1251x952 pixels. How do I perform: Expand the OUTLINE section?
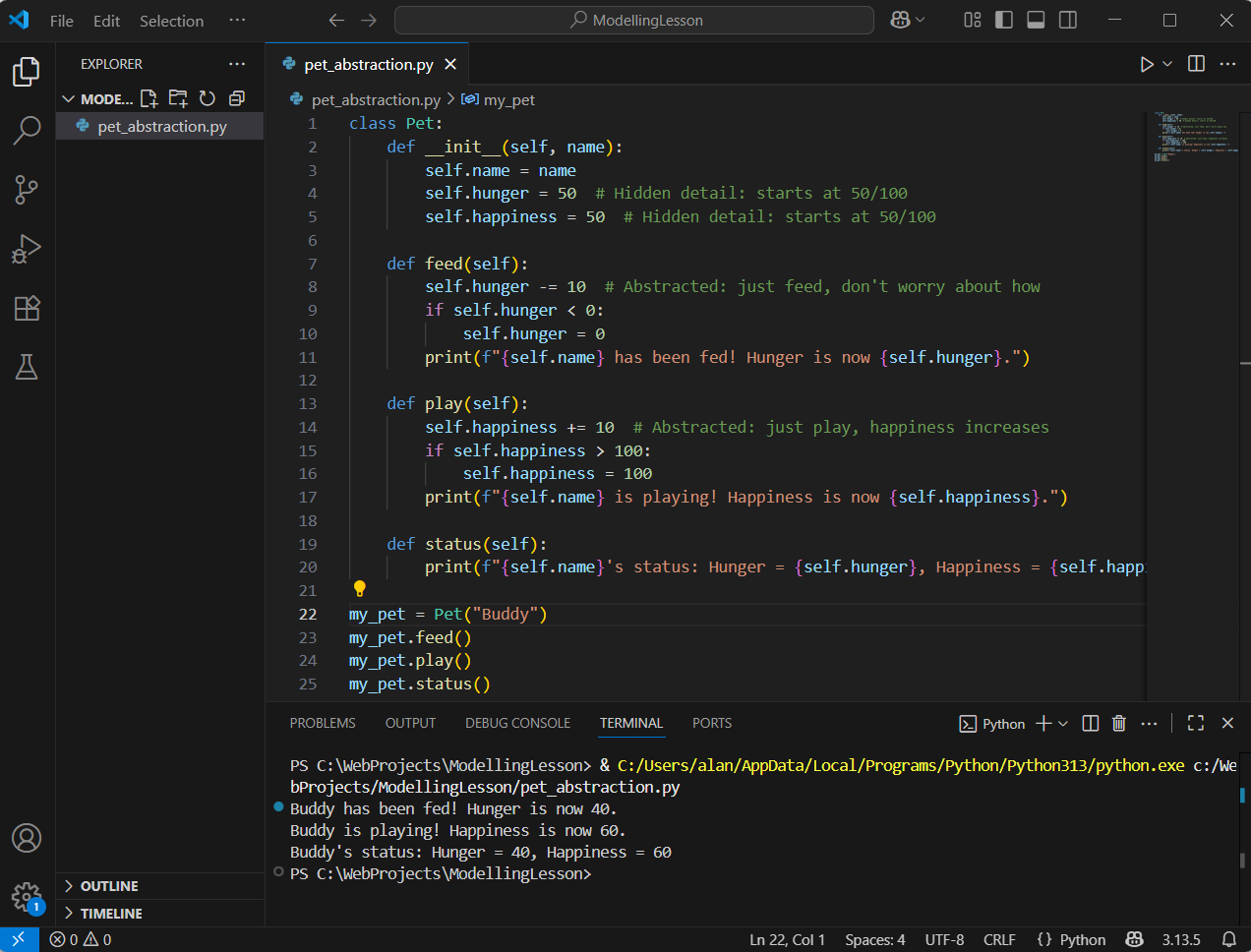pyautogui.click(x=108, y=886)
